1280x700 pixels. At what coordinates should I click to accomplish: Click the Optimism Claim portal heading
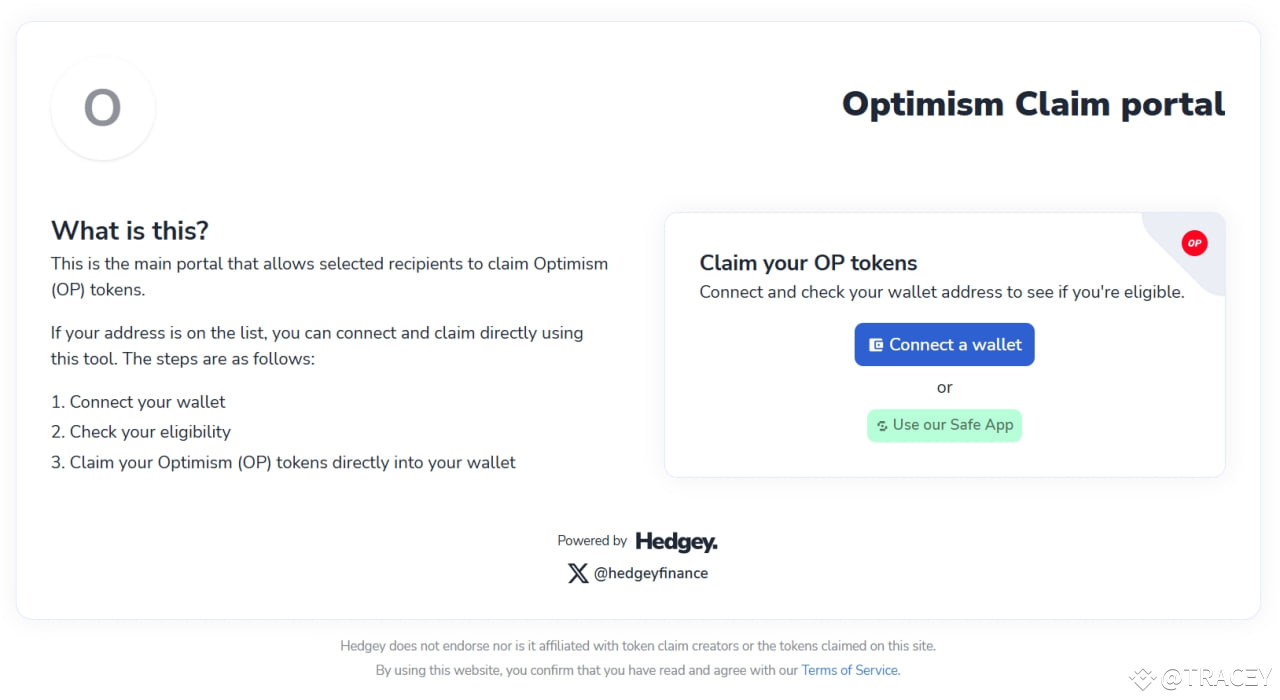1033,103
